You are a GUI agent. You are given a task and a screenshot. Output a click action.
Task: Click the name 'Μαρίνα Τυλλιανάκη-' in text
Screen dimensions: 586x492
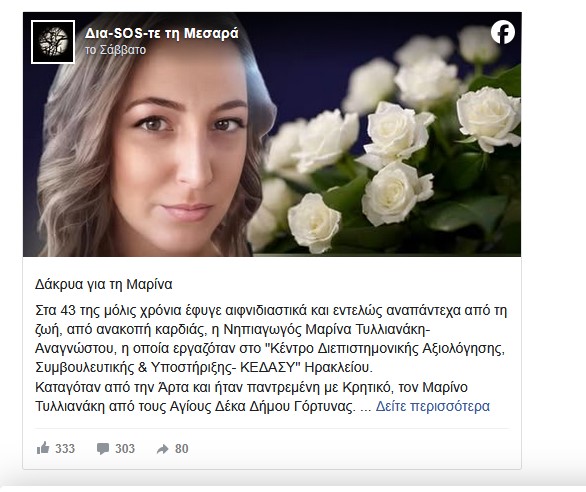(368, 329)
